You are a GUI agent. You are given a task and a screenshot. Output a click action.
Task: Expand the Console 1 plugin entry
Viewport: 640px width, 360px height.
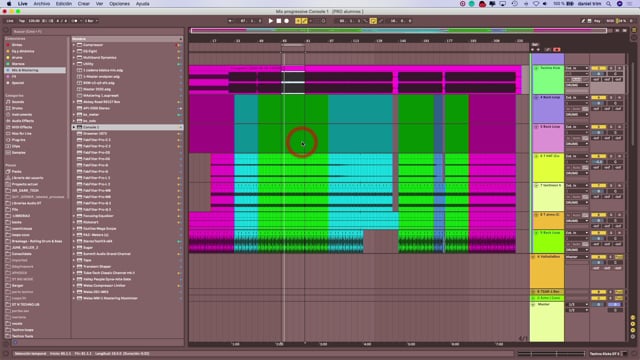[74, 127]
